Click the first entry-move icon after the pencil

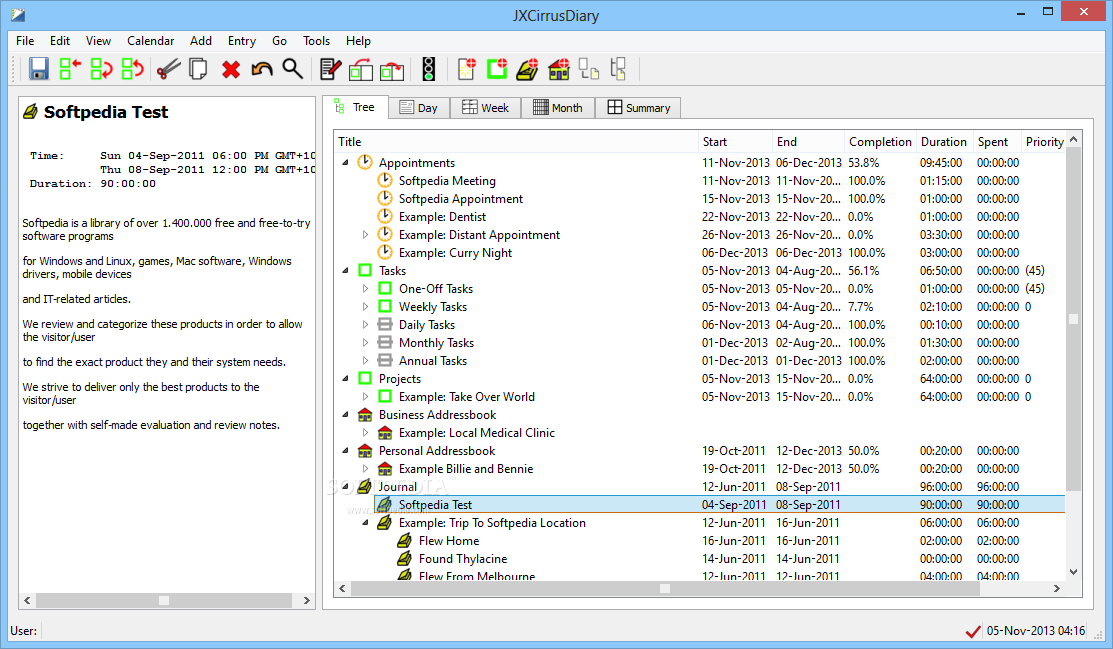coord(361,69)
